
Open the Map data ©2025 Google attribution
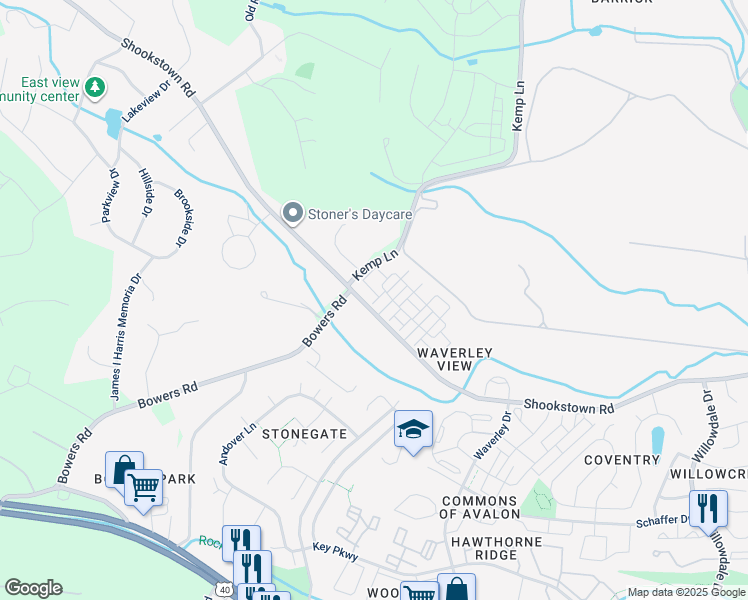686,592
